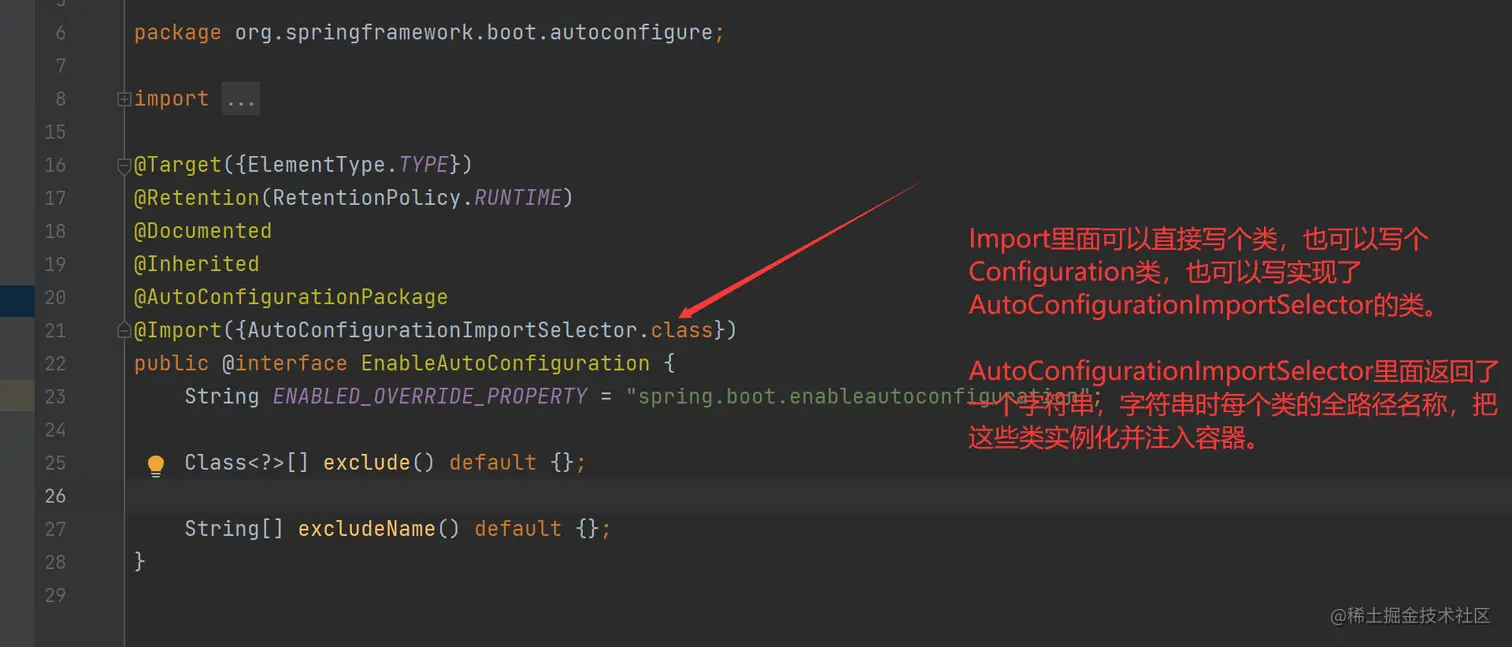Collapse the fold marker beside @Target line
The width and height of the screenshot is (1512, 647).
(124, 165)
